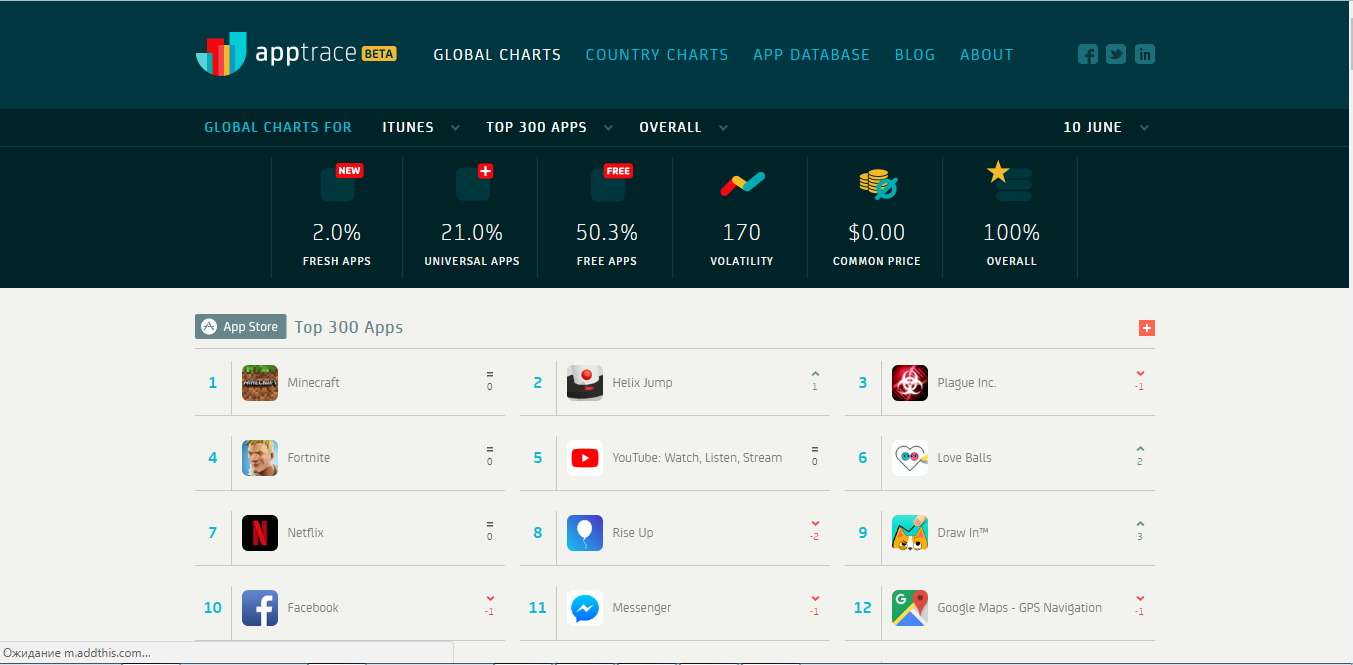
Task: Switch to Country Charts
Action: click(x=657, y=55)
